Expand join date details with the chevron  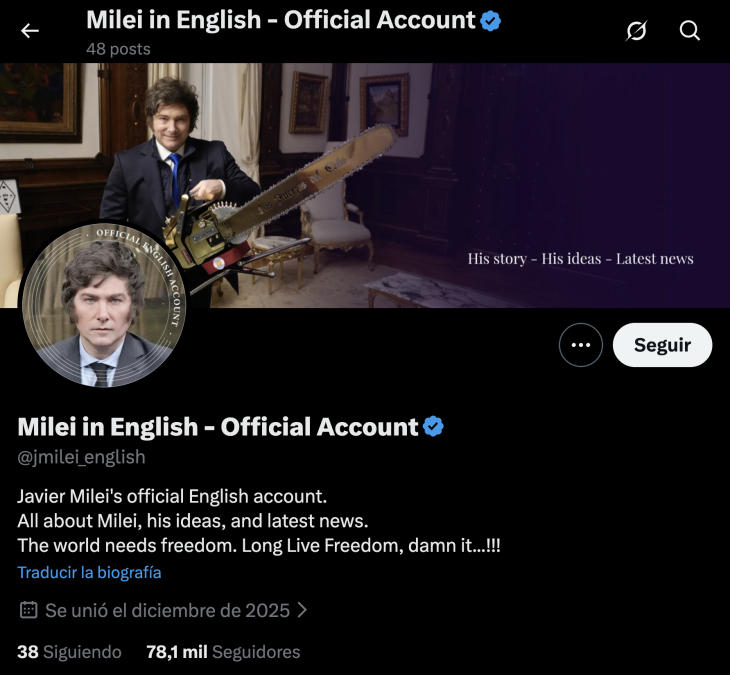pyautogui.click(x=303, y=610)
